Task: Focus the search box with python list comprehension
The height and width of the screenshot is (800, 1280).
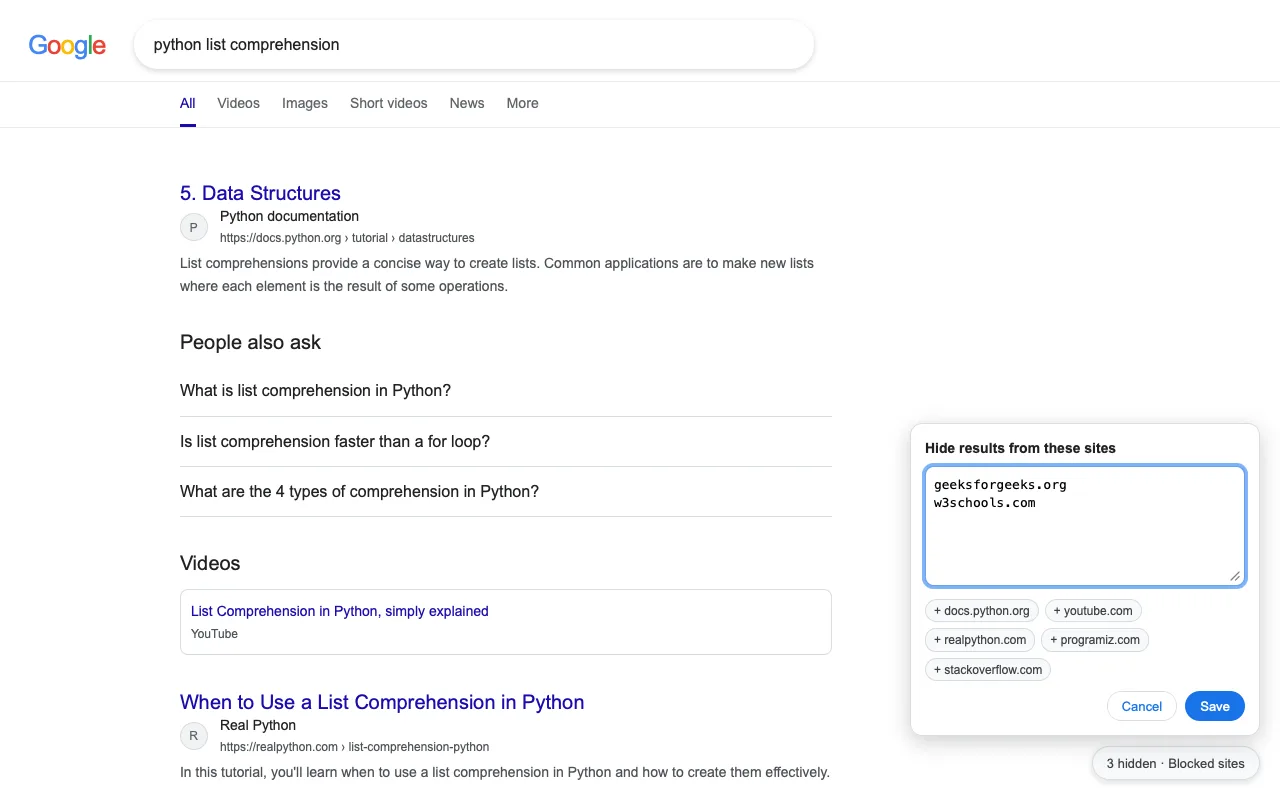Action: click(x=474, y=45)
